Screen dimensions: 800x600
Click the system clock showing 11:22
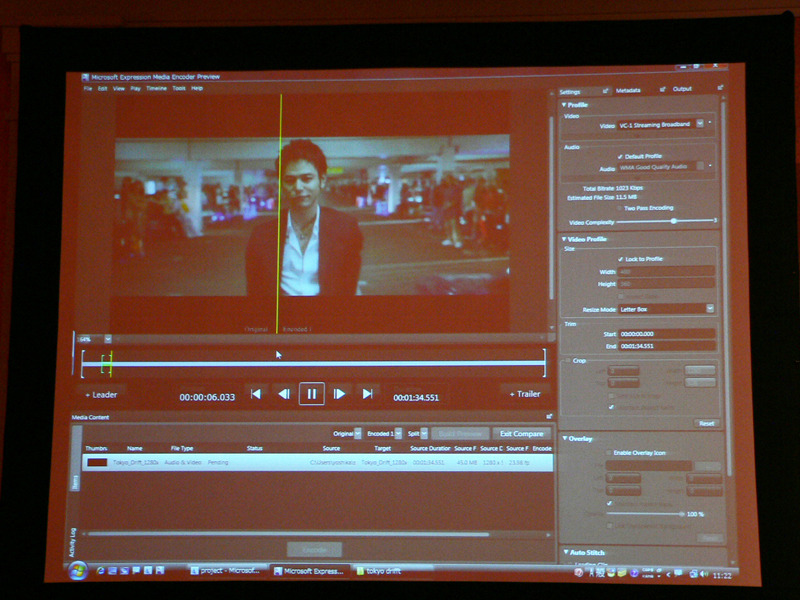(722, 576)
